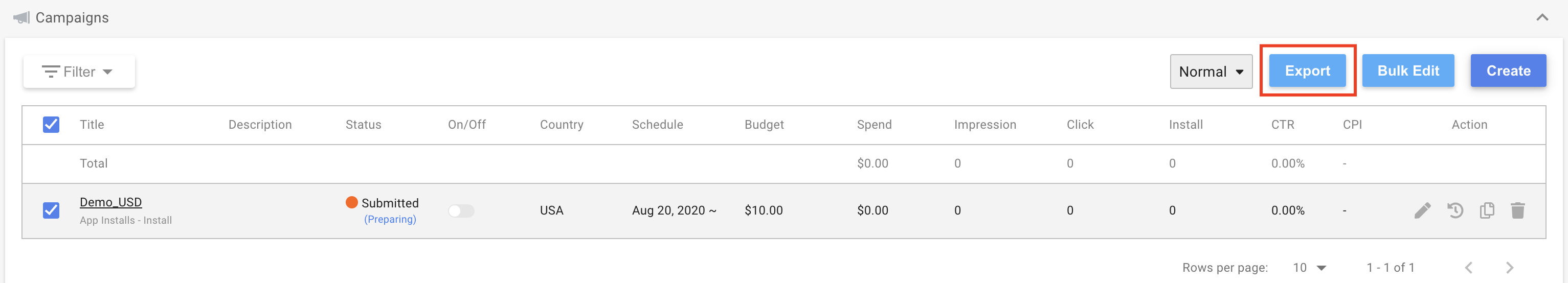The height and width of the screenshot is (283, 1568).
Task: Go to the next page arrow
Action: click(1509, 268)
